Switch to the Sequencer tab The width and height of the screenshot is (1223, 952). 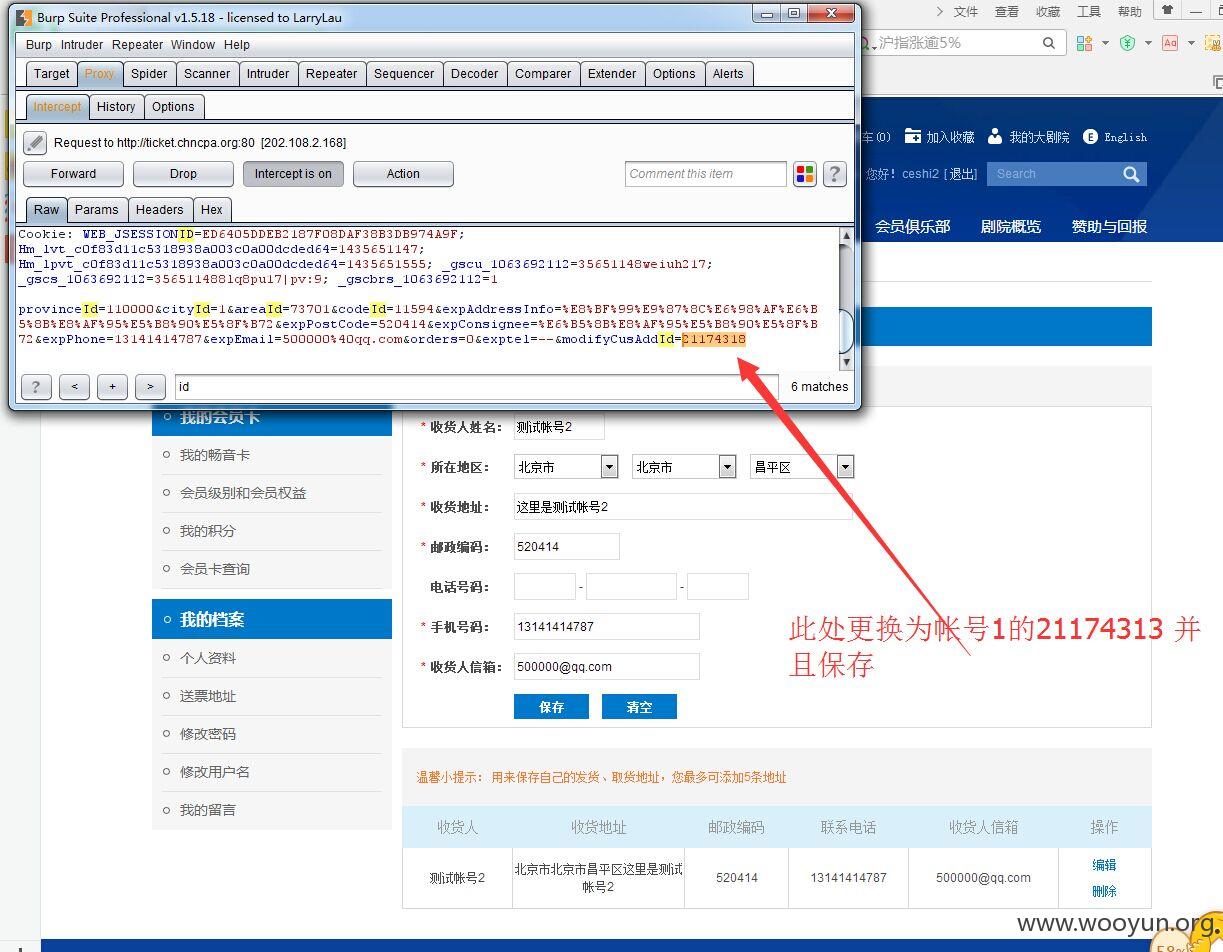pos(404,74)
